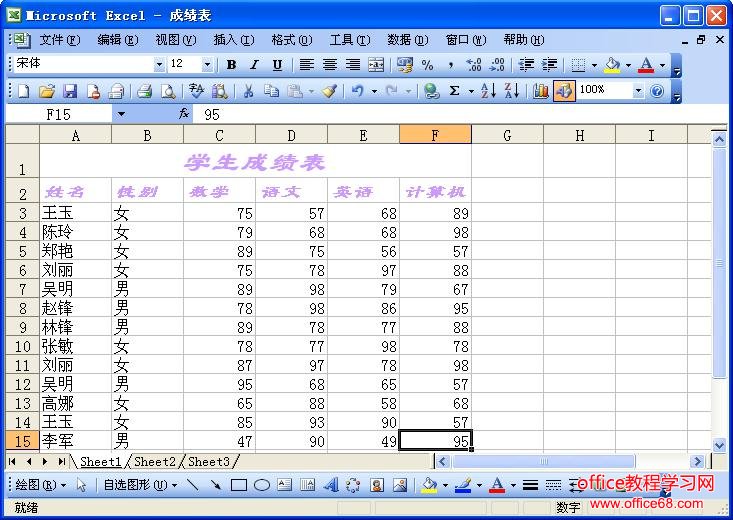Screen dimensions: 733x520
Task: Apply percent style to cell
Action: [x=427, y=65]
